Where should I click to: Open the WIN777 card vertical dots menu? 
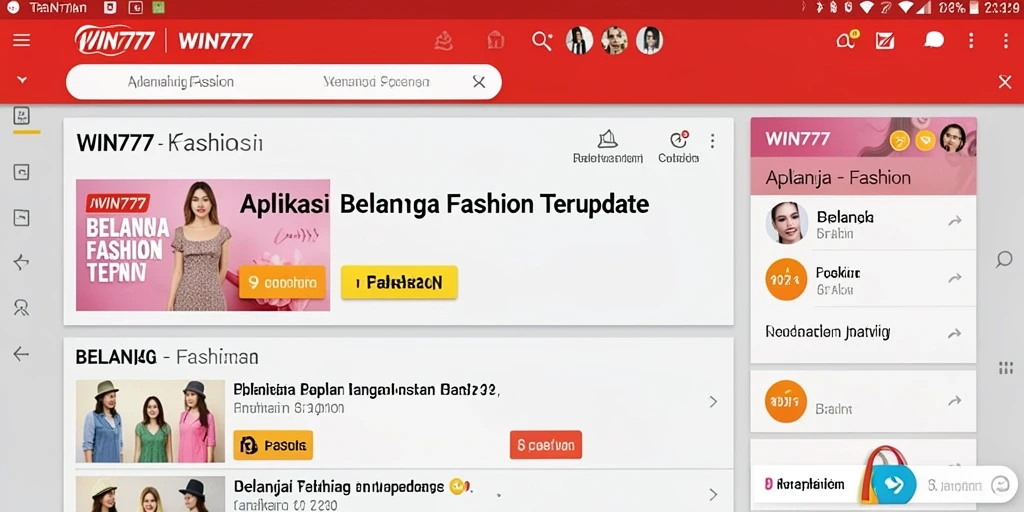712,141
